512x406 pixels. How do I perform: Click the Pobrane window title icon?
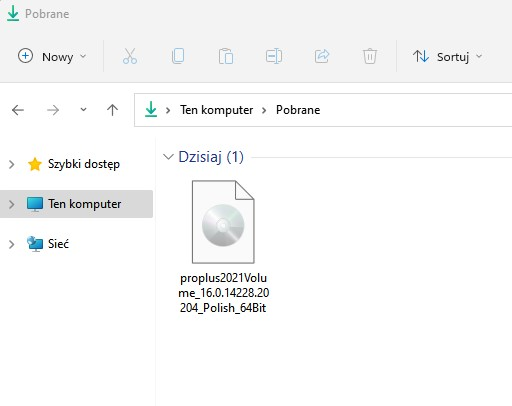[13, 13]
